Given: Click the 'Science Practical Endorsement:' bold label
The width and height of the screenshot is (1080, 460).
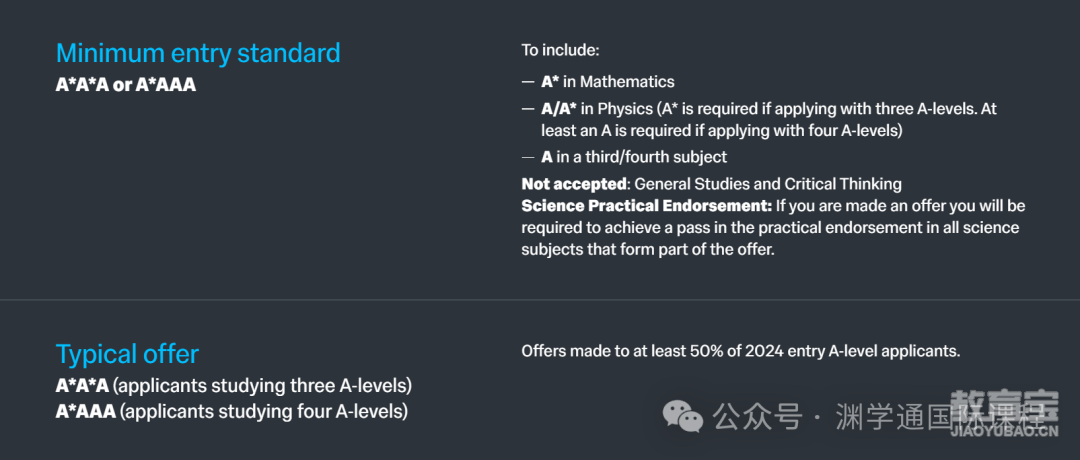Looking at the screenshot, I should pos(647,206).
